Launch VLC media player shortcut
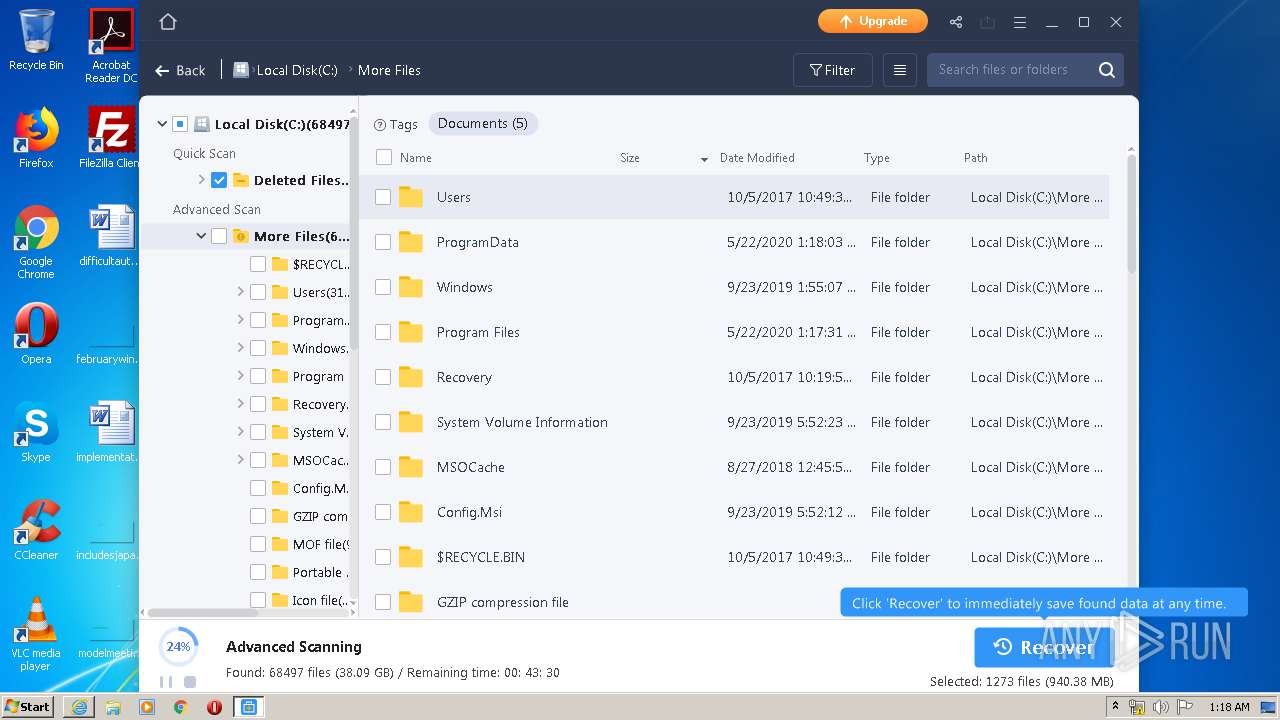This screenshot has height=720, width=1280. tap(36, 634)
